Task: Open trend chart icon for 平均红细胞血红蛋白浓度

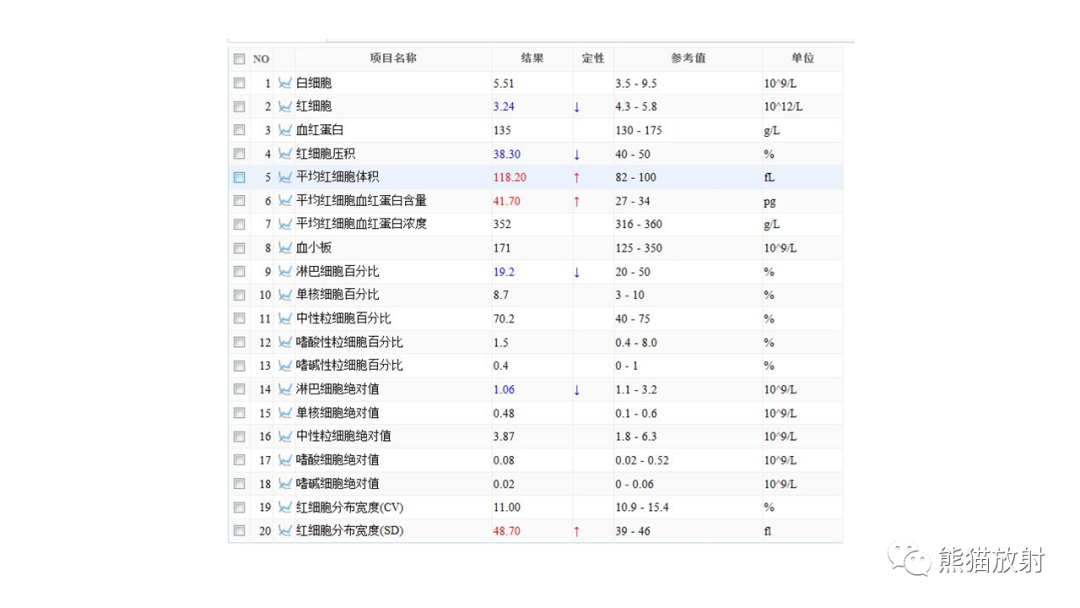Action: click(284, 224)
